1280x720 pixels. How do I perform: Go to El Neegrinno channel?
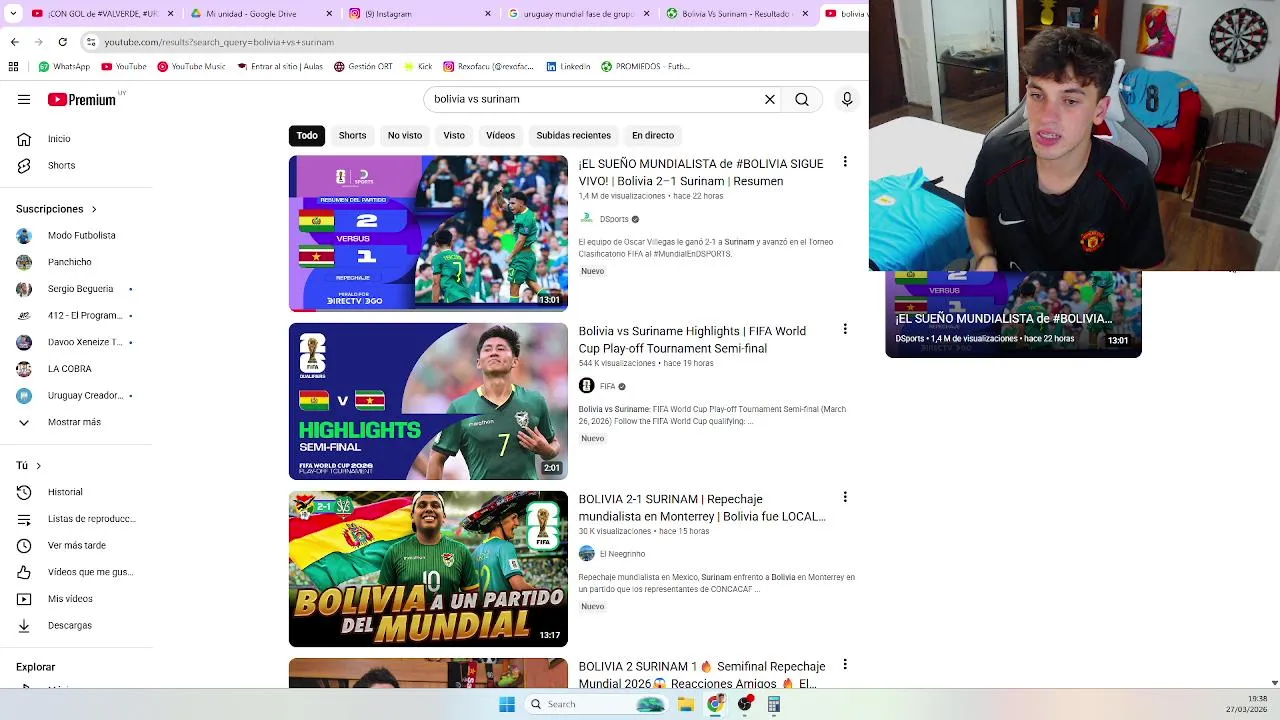pyautogui.click(x=622, y=554)
